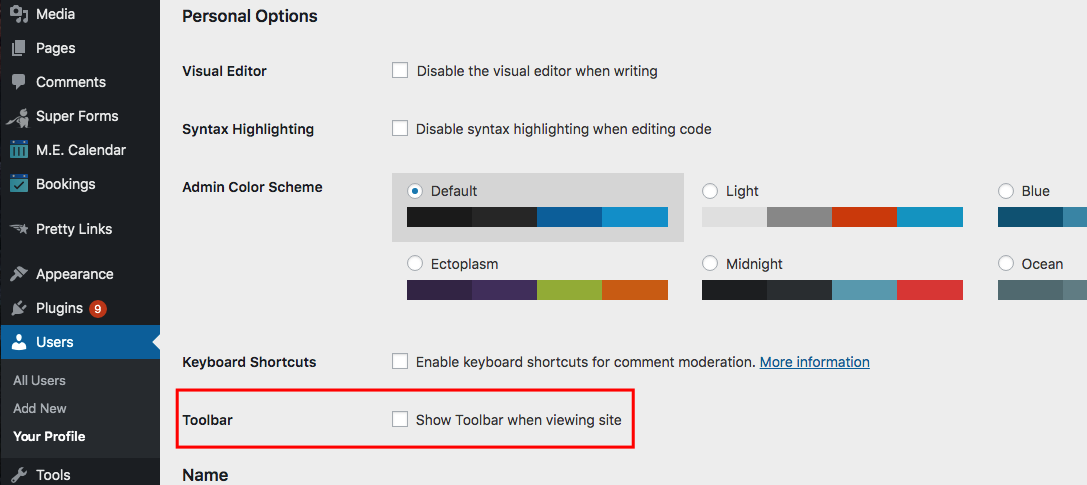Click the Light scheme color palette
This screenshot has height=485, width=1087.
[832, 217]
